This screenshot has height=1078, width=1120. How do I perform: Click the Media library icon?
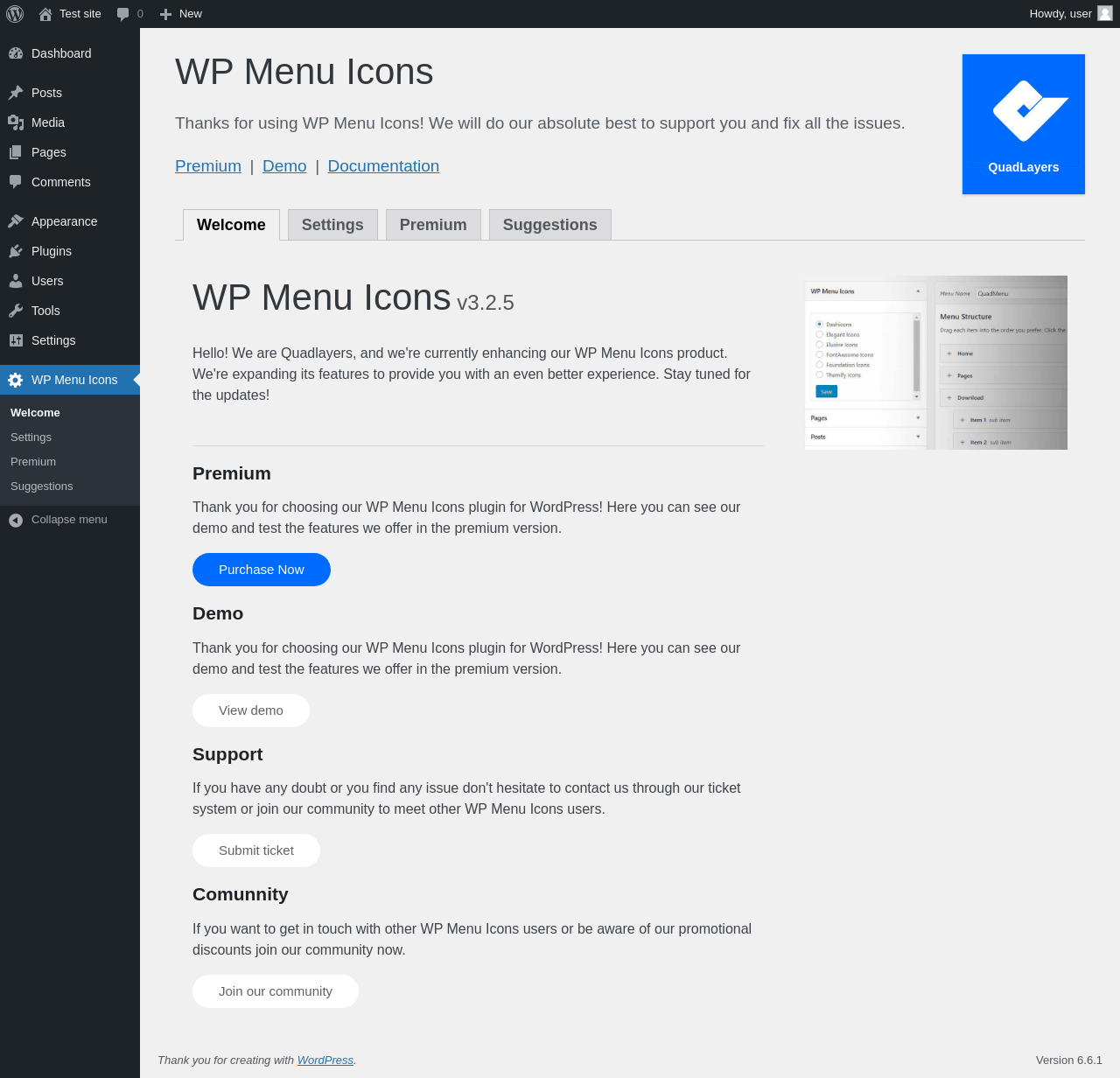click(x=16, y=122)
